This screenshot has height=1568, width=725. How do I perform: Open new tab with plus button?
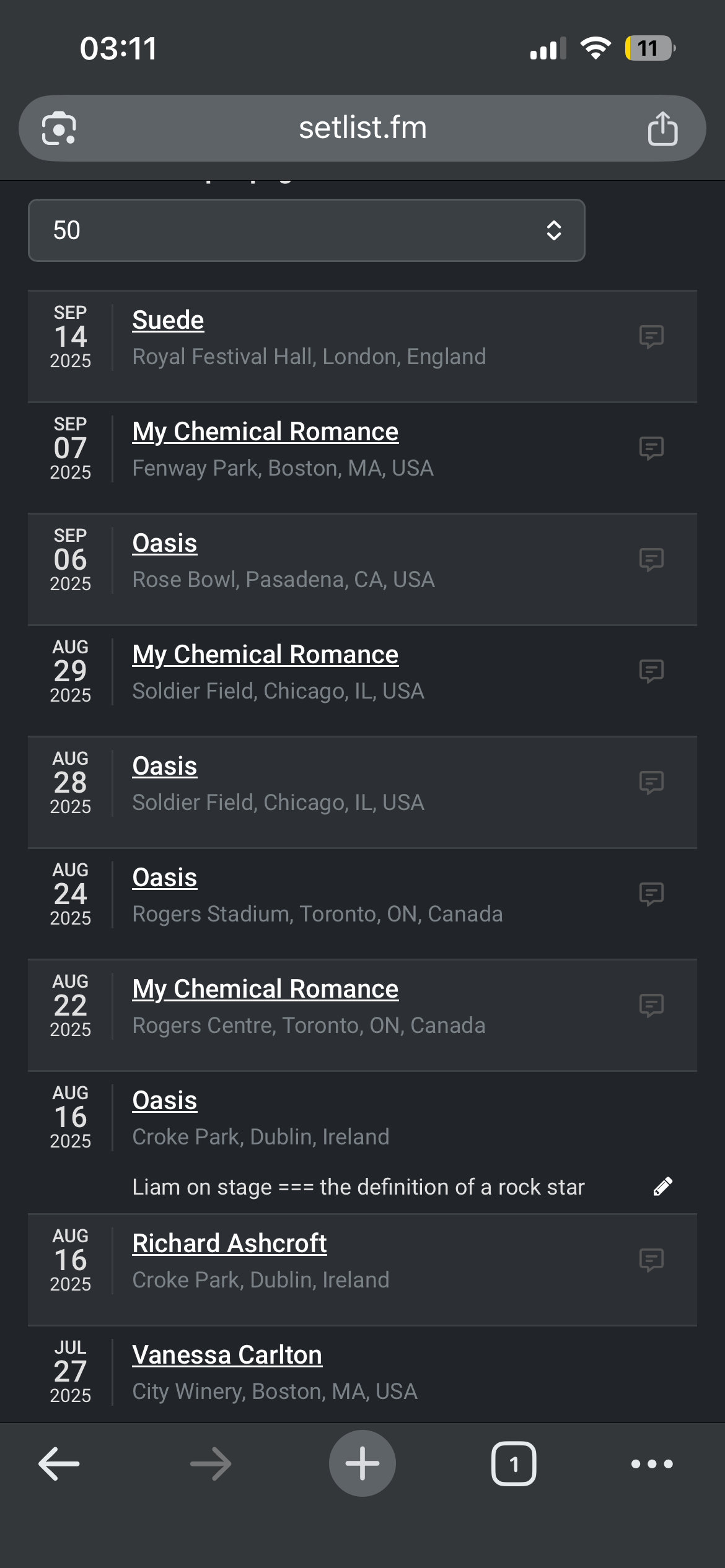pos(362,1463)
